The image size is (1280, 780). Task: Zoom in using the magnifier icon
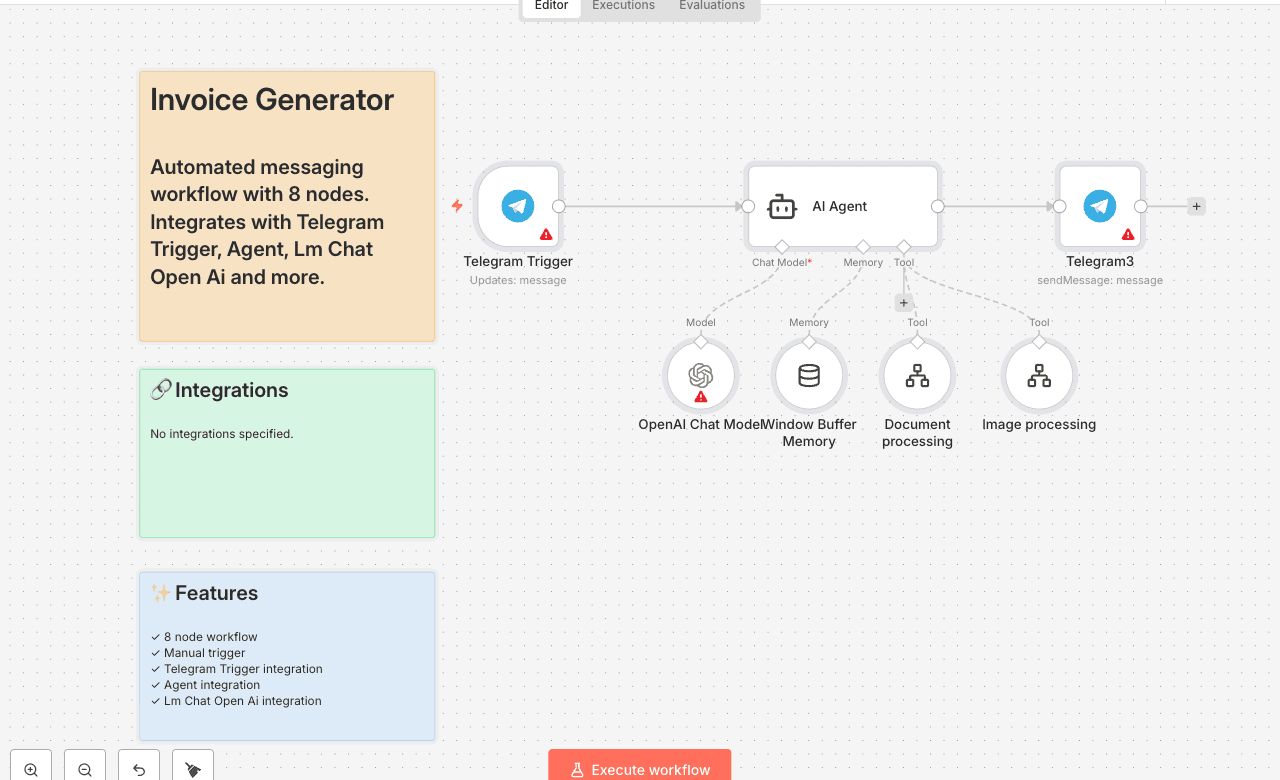pos(30,768)
